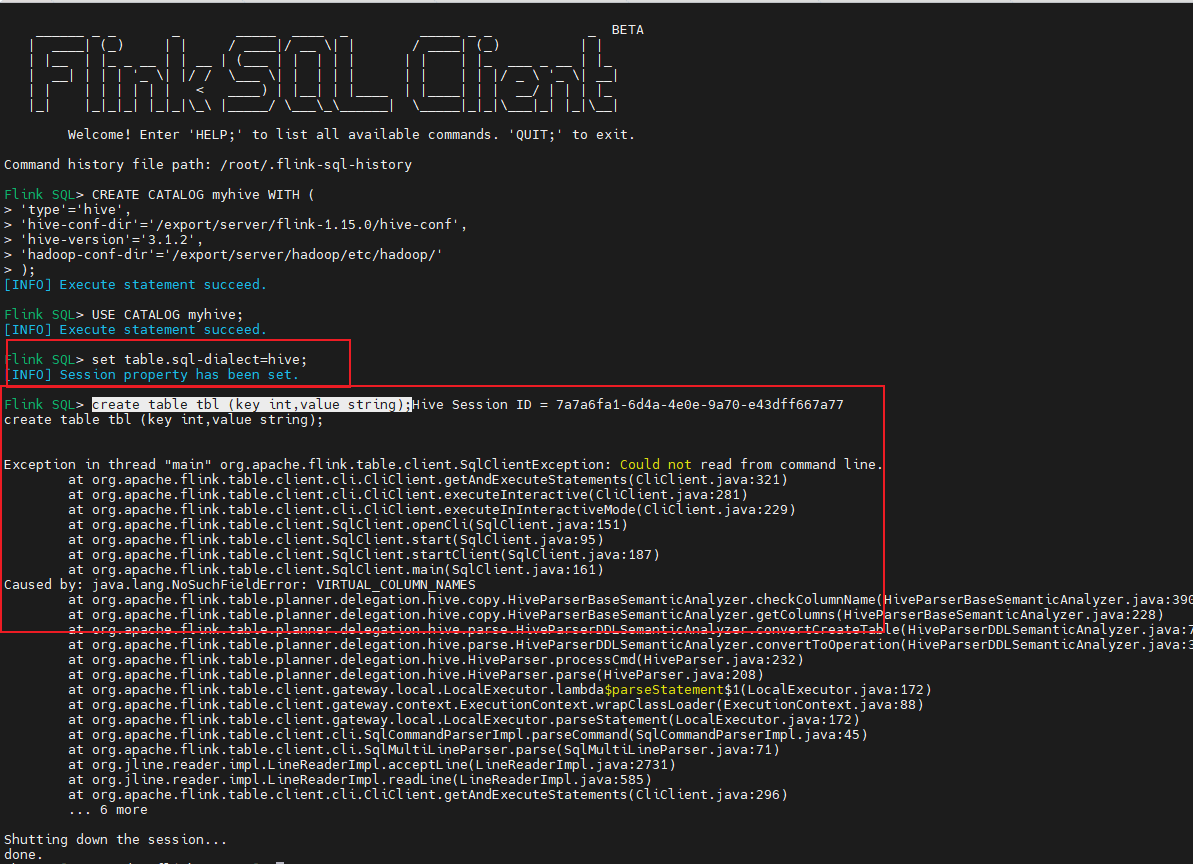
Task: Click 'Caused by: java.lang.NoSuchFieldError' line
Action: (240, 585)
